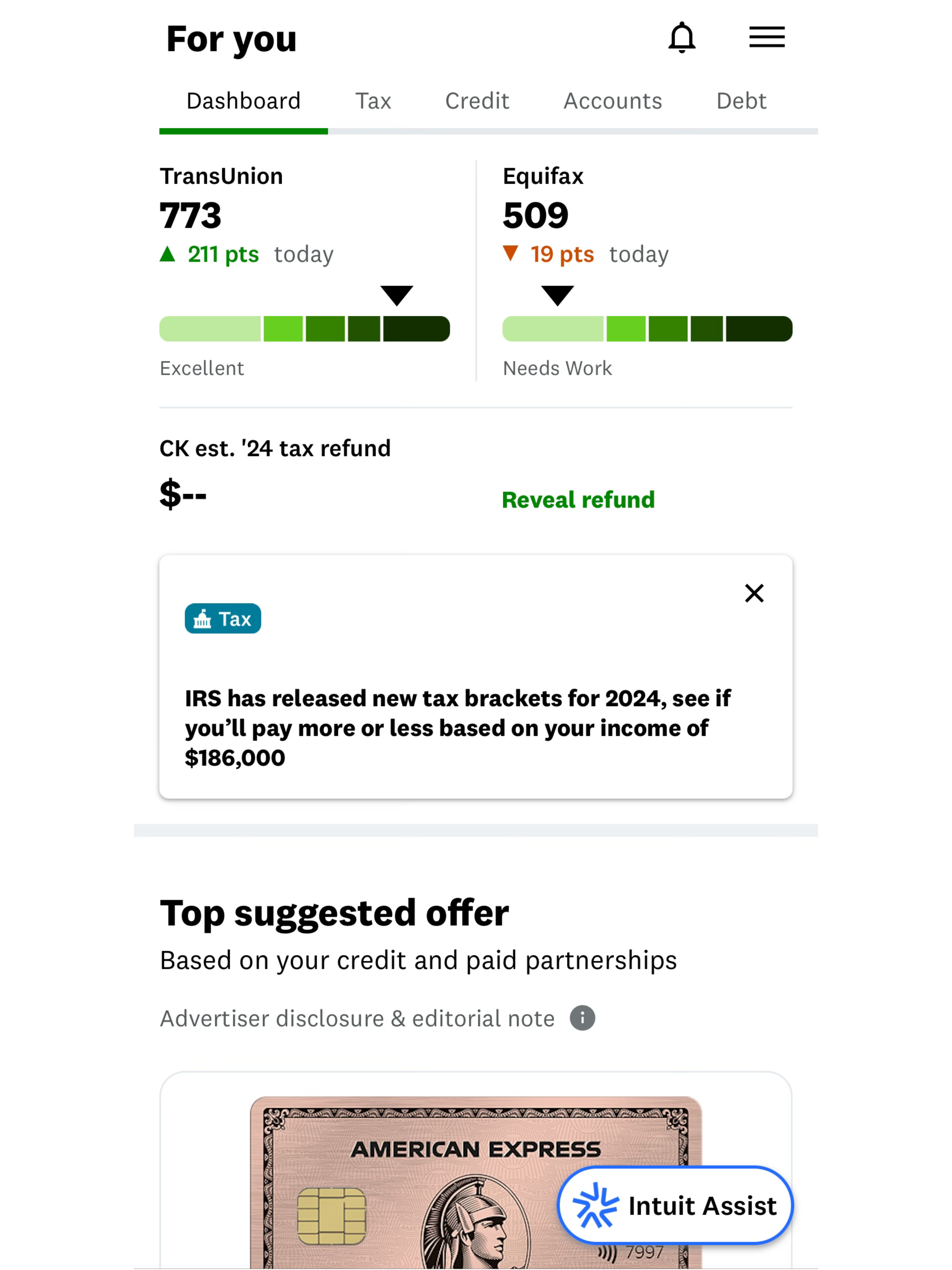Dismiss the Tax brackets card

pyautogui.click(x=754, y=593)
